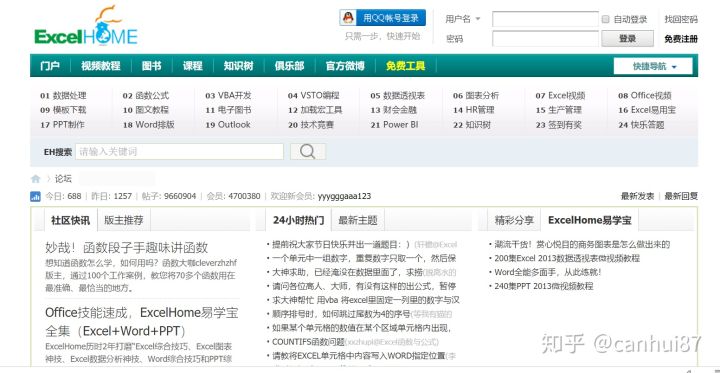This screenshot has width=720, height=373.
Task: Switch to the 版主推荐 tab
Action: (124, 220)
